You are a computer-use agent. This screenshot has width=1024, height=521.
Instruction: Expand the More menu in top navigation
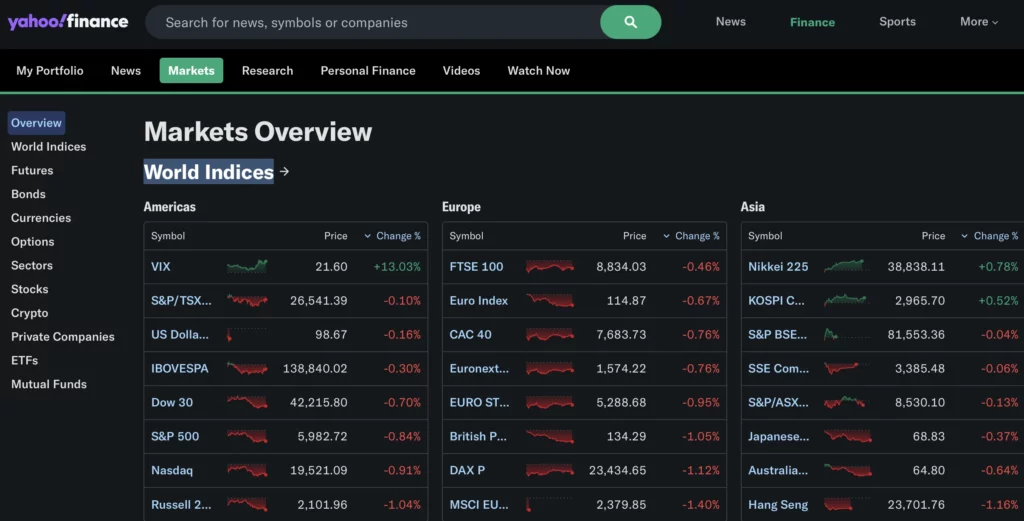click(x=978, y=22)
